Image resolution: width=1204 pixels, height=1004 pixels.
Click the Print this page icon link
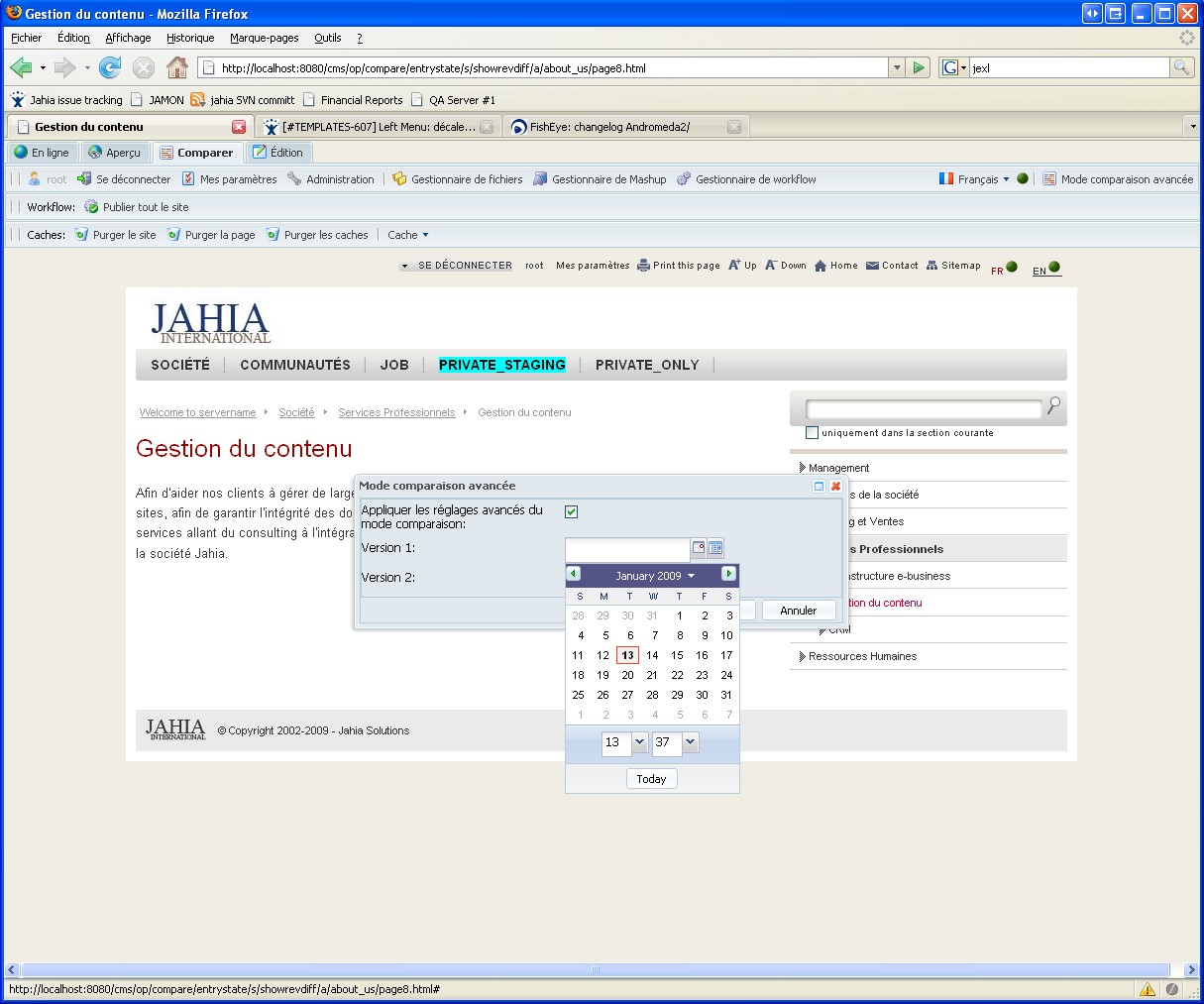(679, 266)
